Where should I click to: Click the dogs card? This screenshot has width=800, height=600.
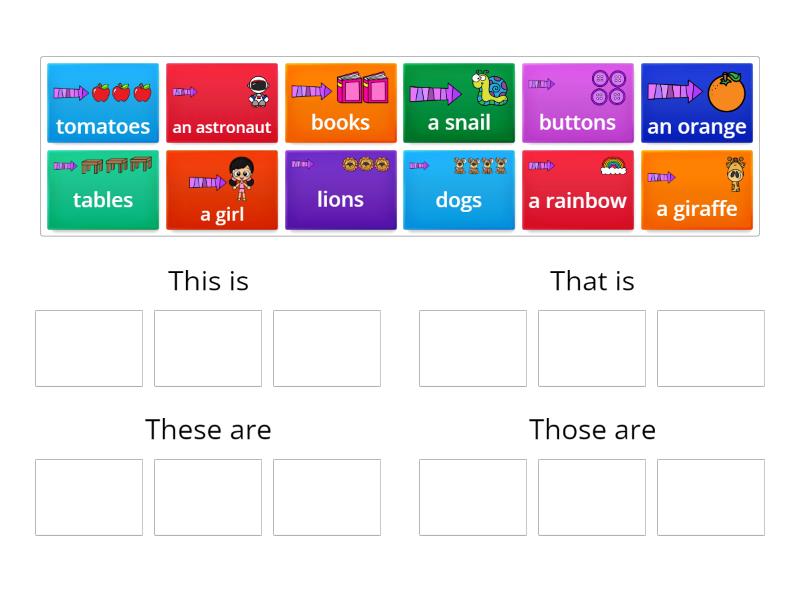click(x=459, y=189)
